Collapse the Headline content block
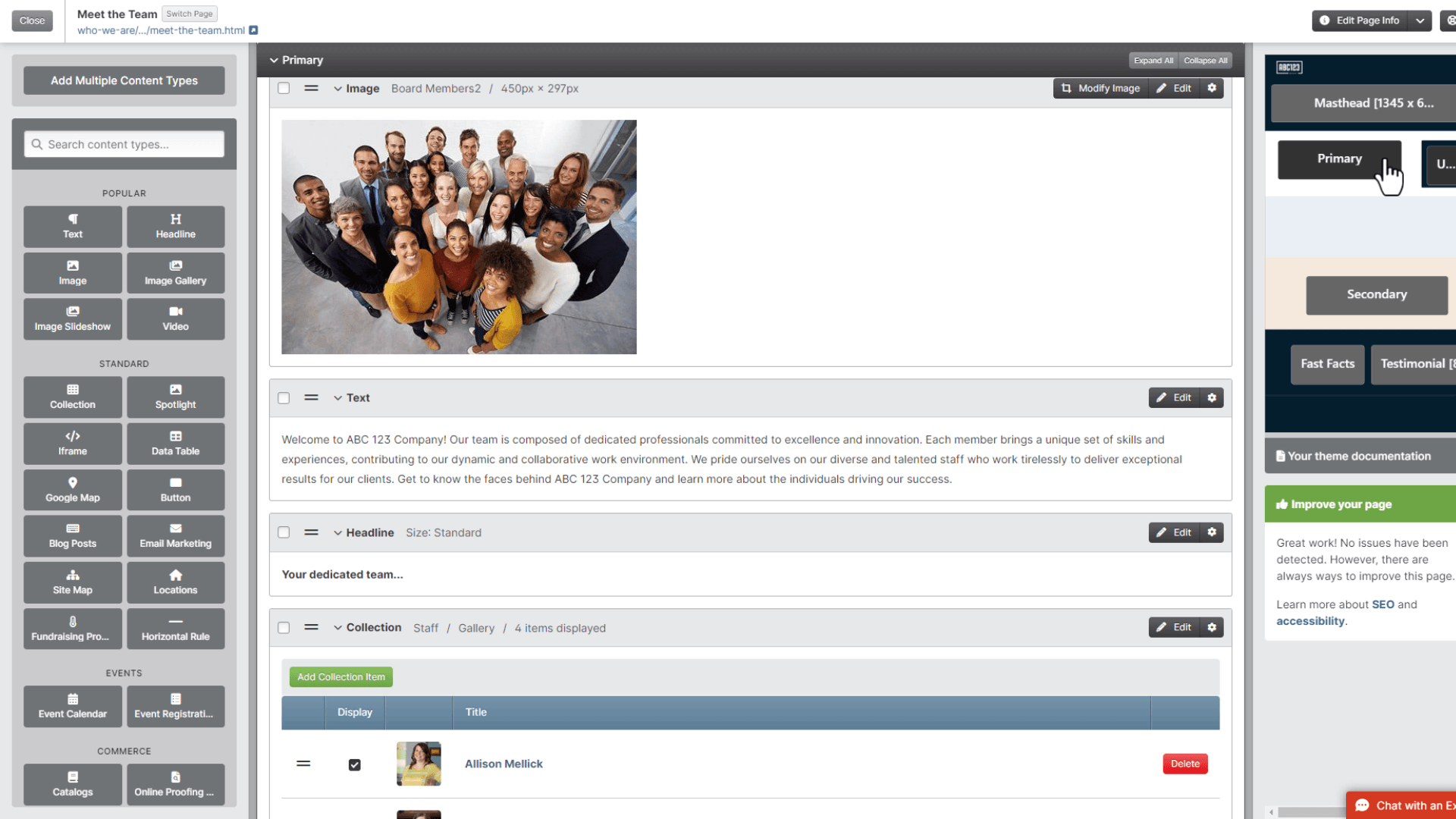The width and height of the screenshot is (1456, 819). pyautogui.click(x=337, y=533)
